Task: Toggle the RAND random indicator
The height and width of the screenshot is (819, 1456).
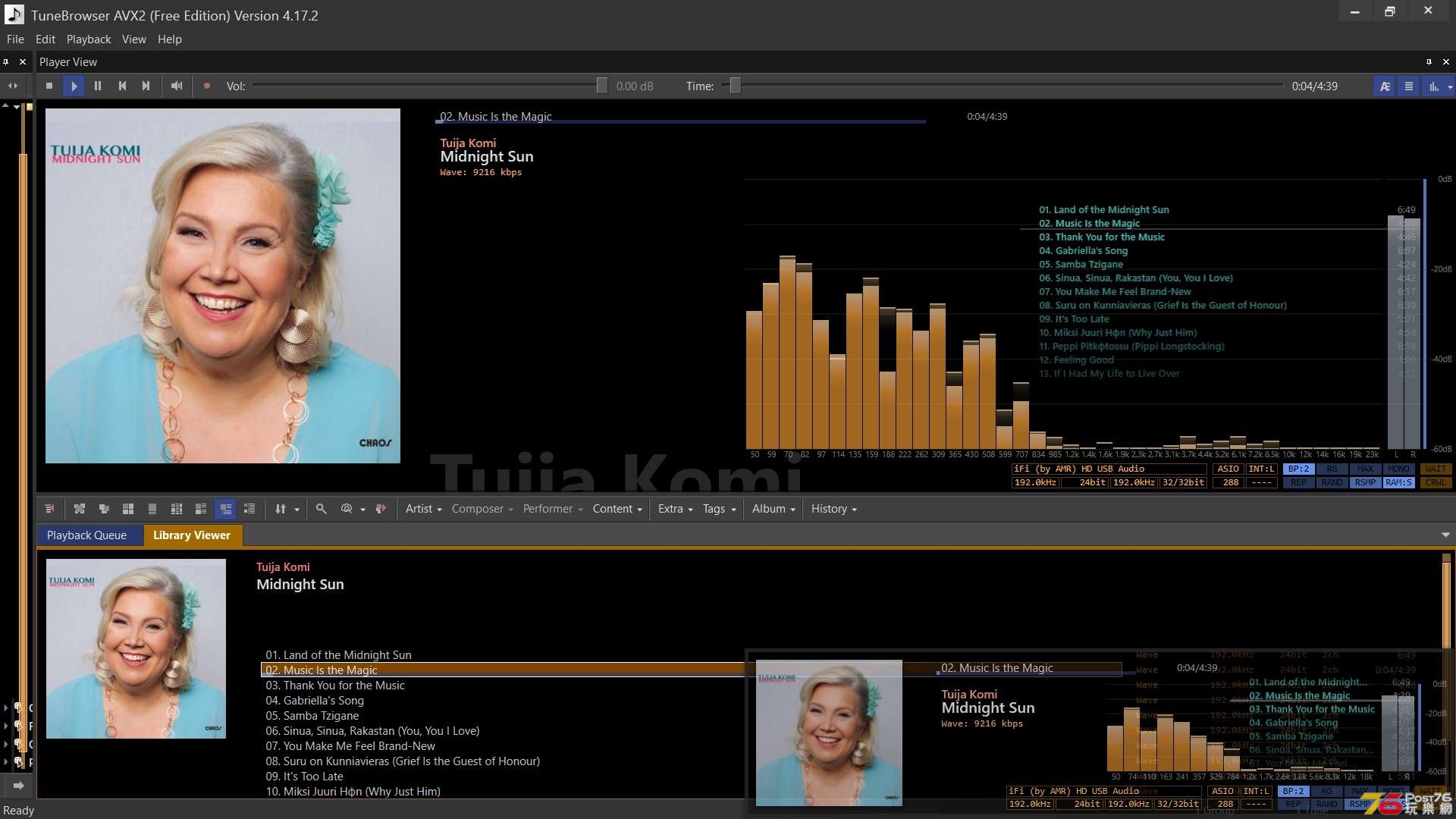Action: (x=1332, y=483)
